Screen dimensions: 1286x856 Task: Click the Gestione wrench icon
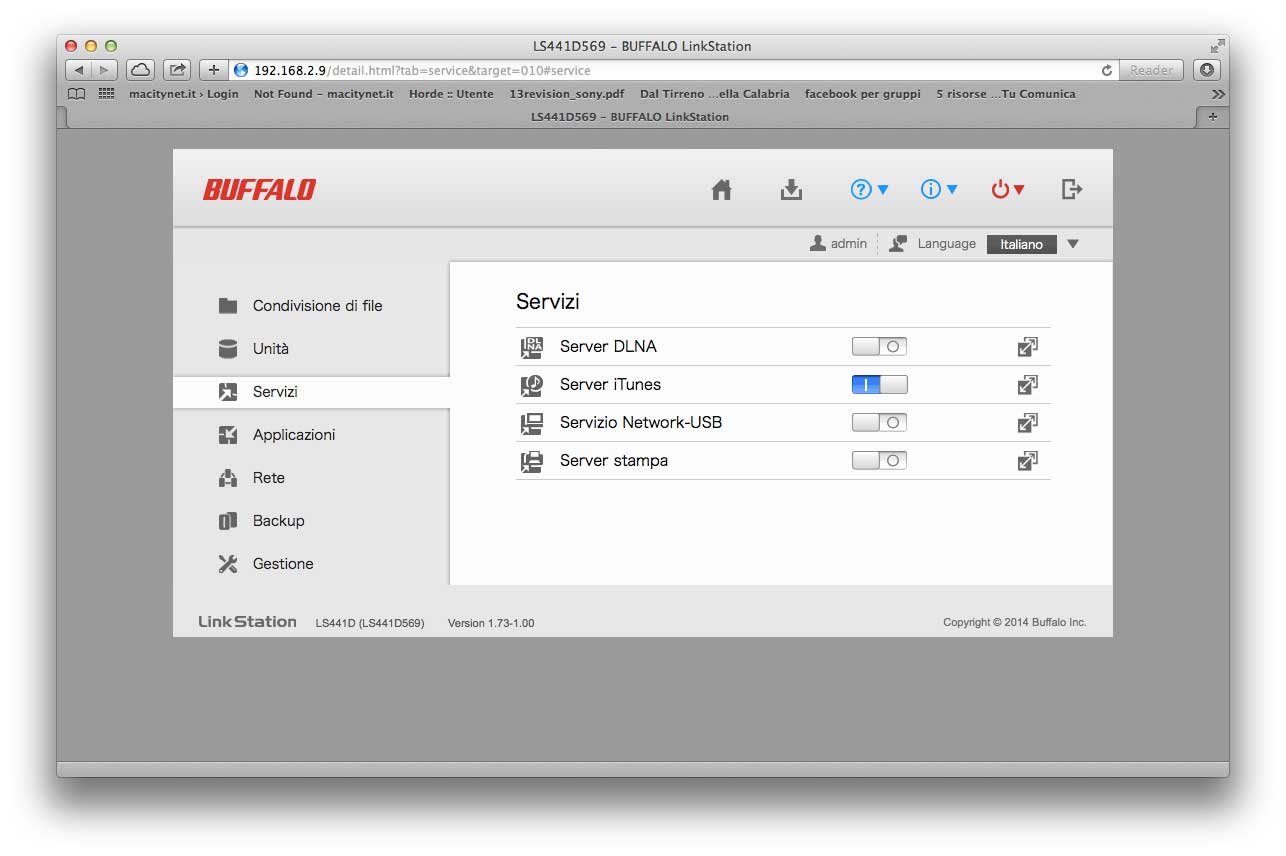pos(228,564)
